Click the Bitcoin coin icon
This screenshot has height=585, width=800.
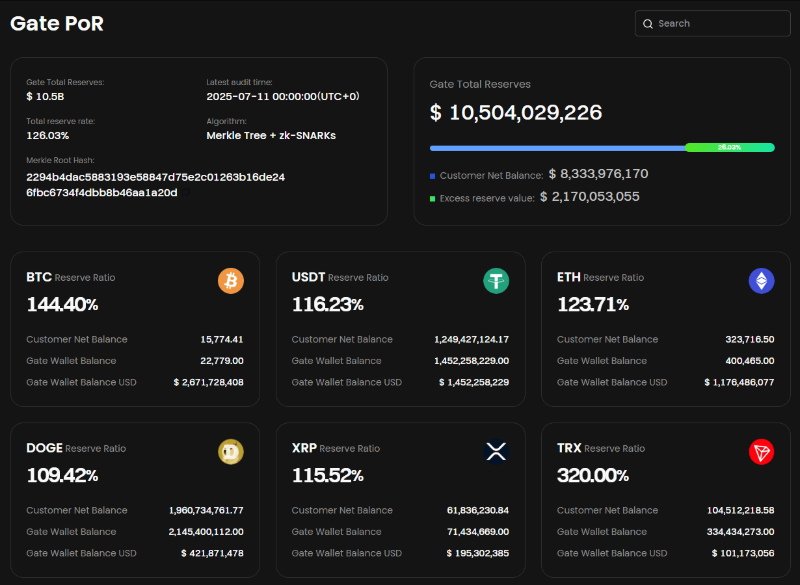click(231, 281)
